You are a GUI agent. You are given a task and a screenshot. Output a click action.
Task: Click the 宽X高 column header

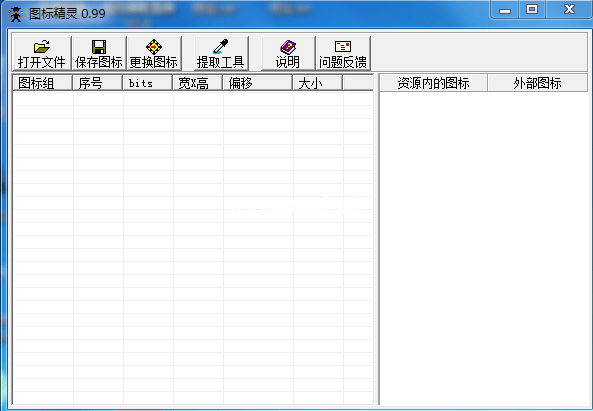coord(198,83)
